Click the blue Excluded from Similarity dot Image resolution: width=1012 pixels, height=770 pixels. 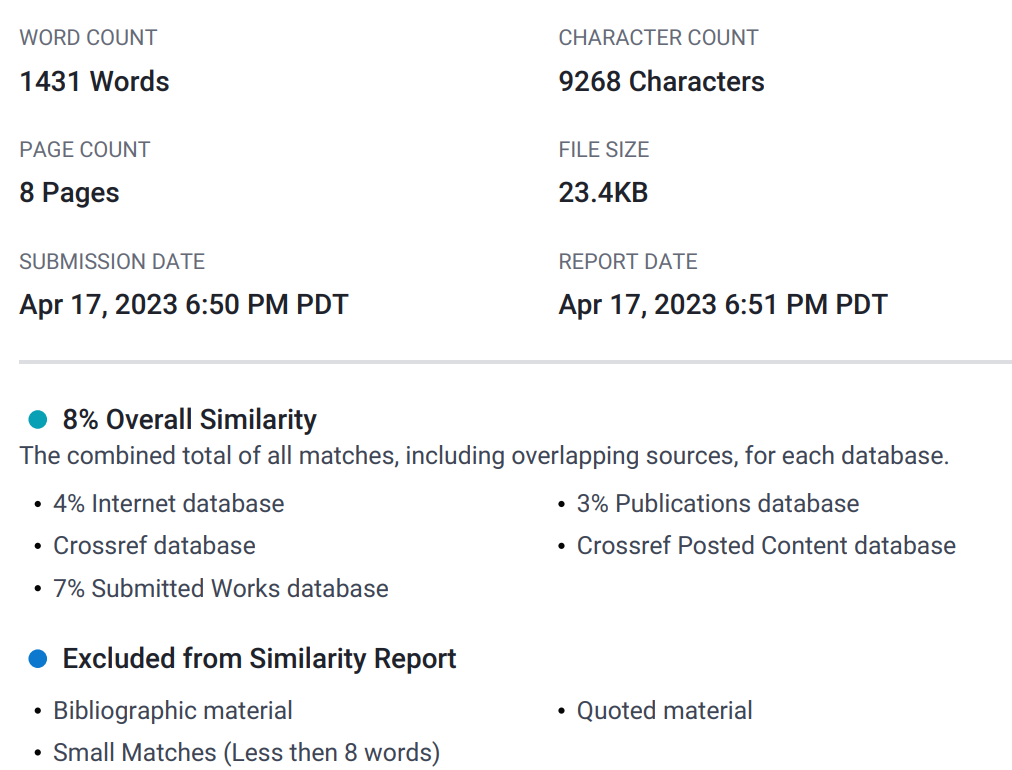coord(38,659)
